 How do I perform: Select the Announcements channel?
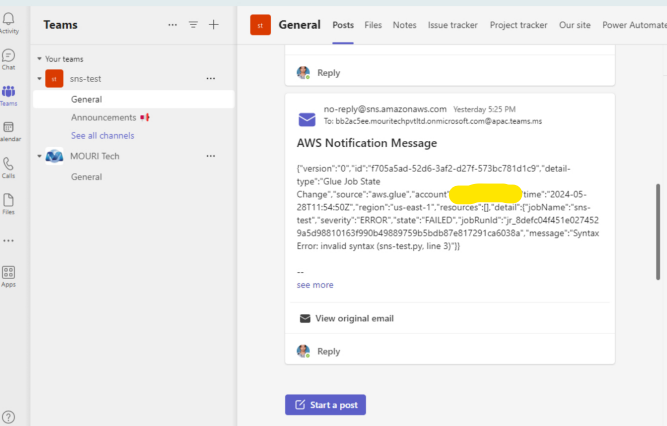[x=103, y=117]
